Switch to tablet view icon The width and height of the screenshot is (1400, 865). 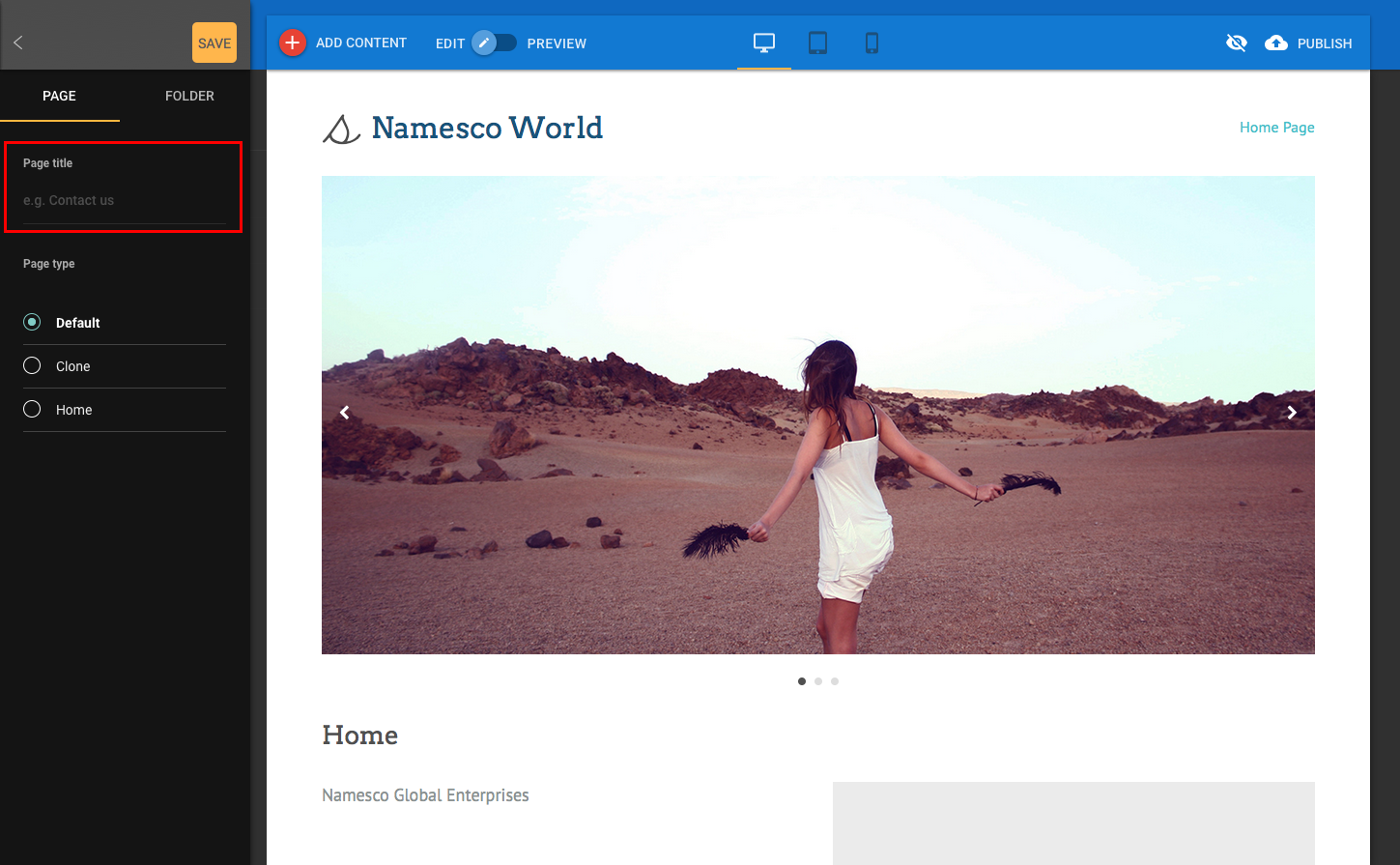click(x=817, y=43)
